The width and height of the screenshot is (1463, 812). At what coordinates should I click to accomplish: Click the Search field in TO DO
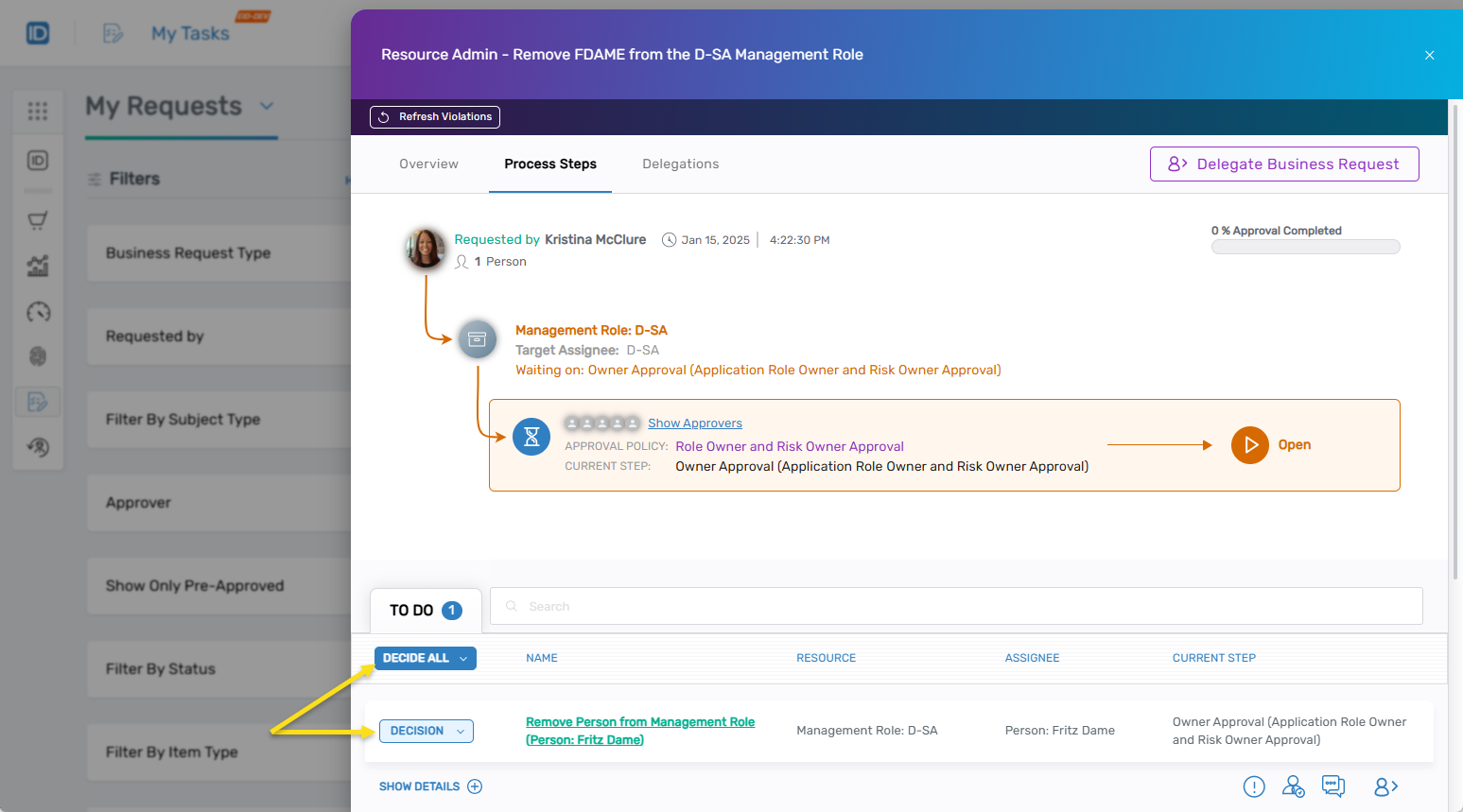(x=955, y=606)
